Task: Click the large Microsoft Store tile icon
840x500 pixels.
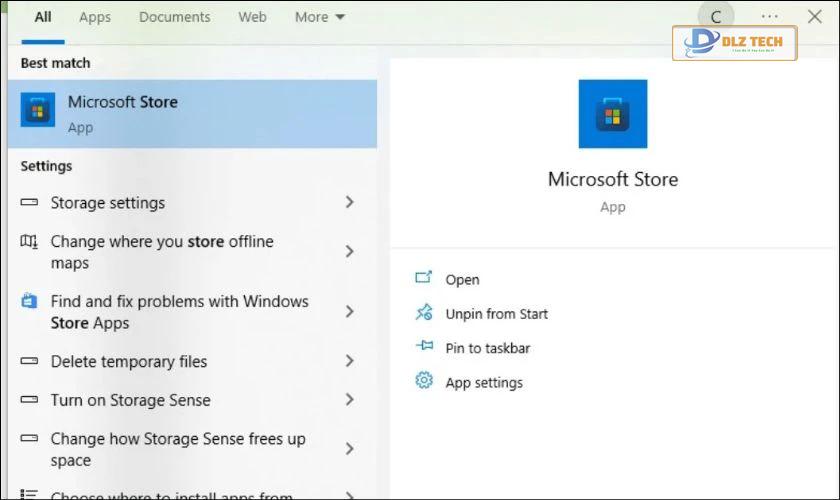Action: pos(612,114)
